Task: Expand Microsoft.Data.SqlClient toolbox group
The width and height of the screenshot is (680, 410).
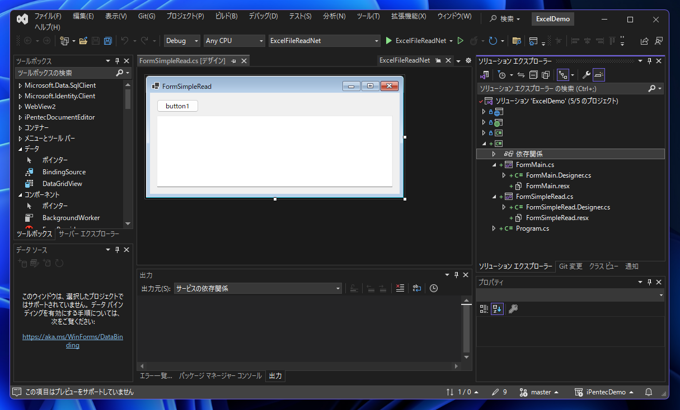Action: coord(20,85)
